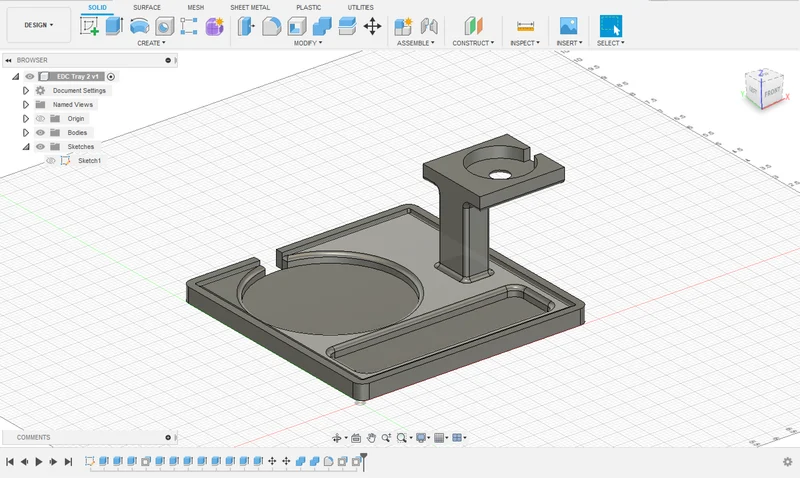Click the Orbit navigation icon

coord(337,438)
